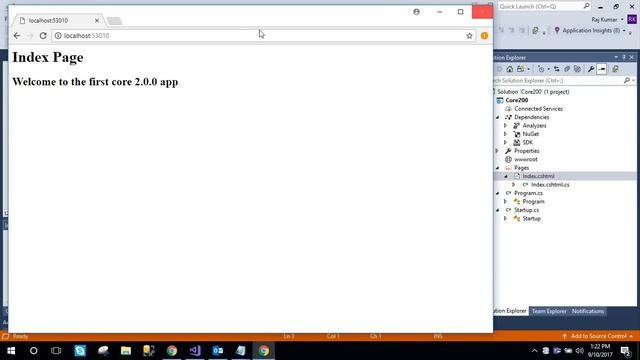Collapse the Program.cs node
The image size is (640, 360).
point(498,193)
